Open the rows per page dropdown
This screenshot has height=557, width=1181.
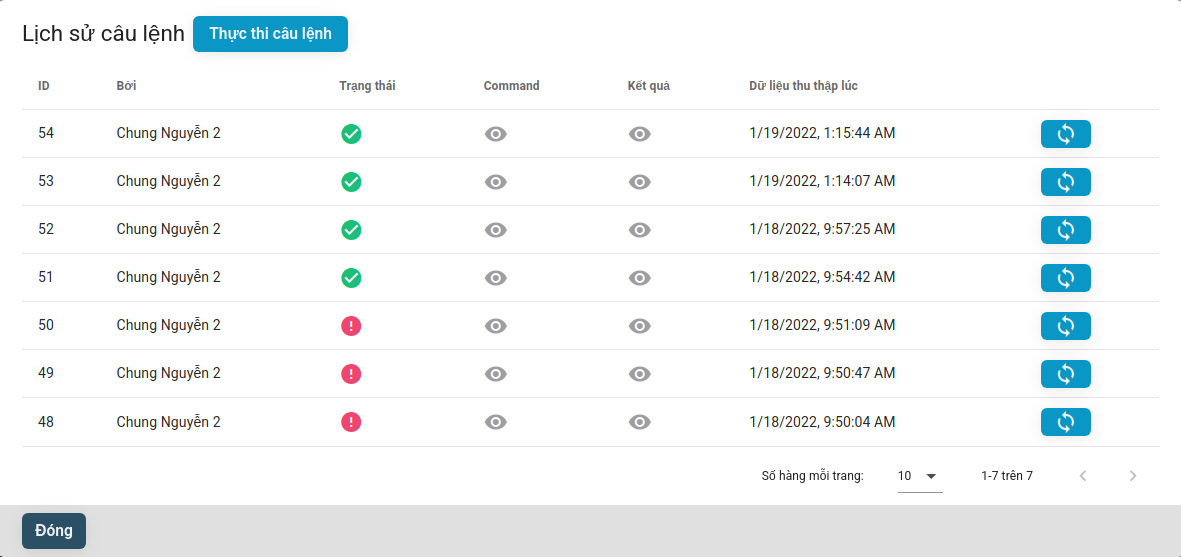click(x=918, y=476)
